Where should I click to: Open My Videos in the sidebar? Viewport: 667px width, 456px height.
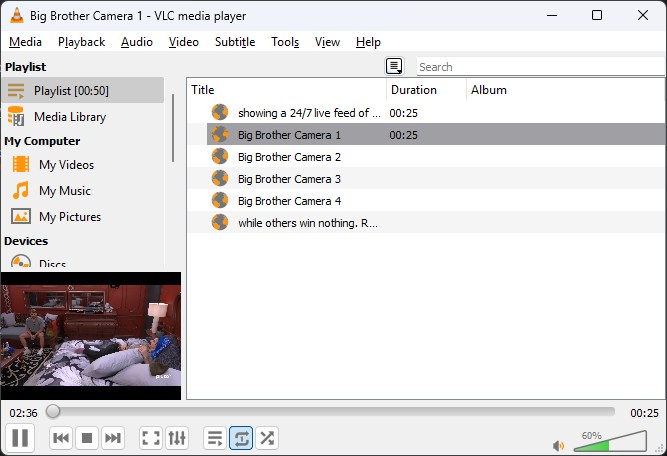(83, 165)
